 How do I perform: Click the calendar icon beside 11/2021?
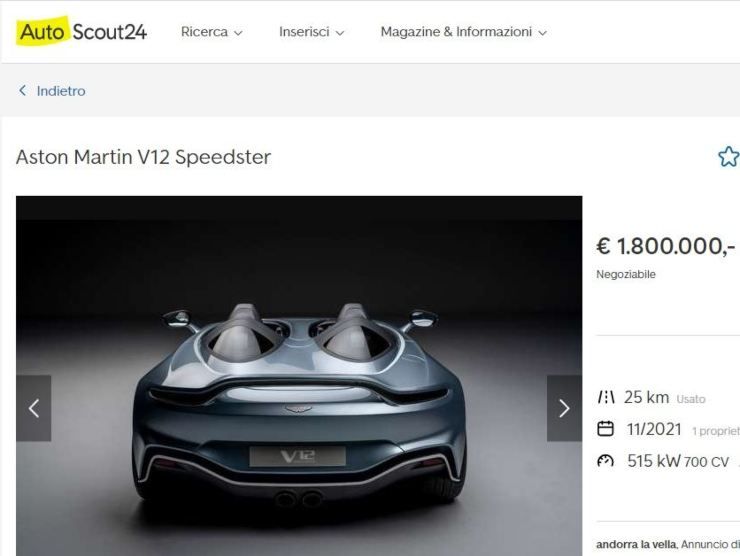pos(605,429)
